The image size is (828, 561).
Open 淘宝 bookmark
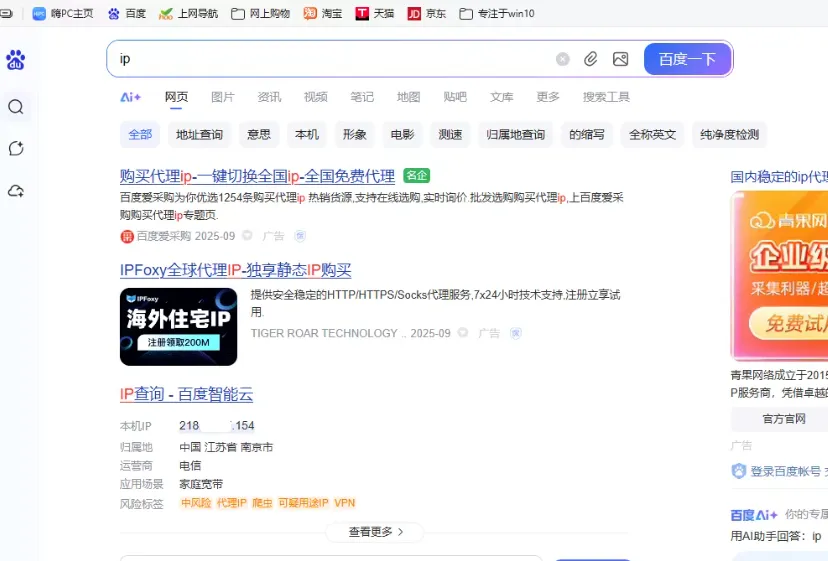(x=323, y=14)
